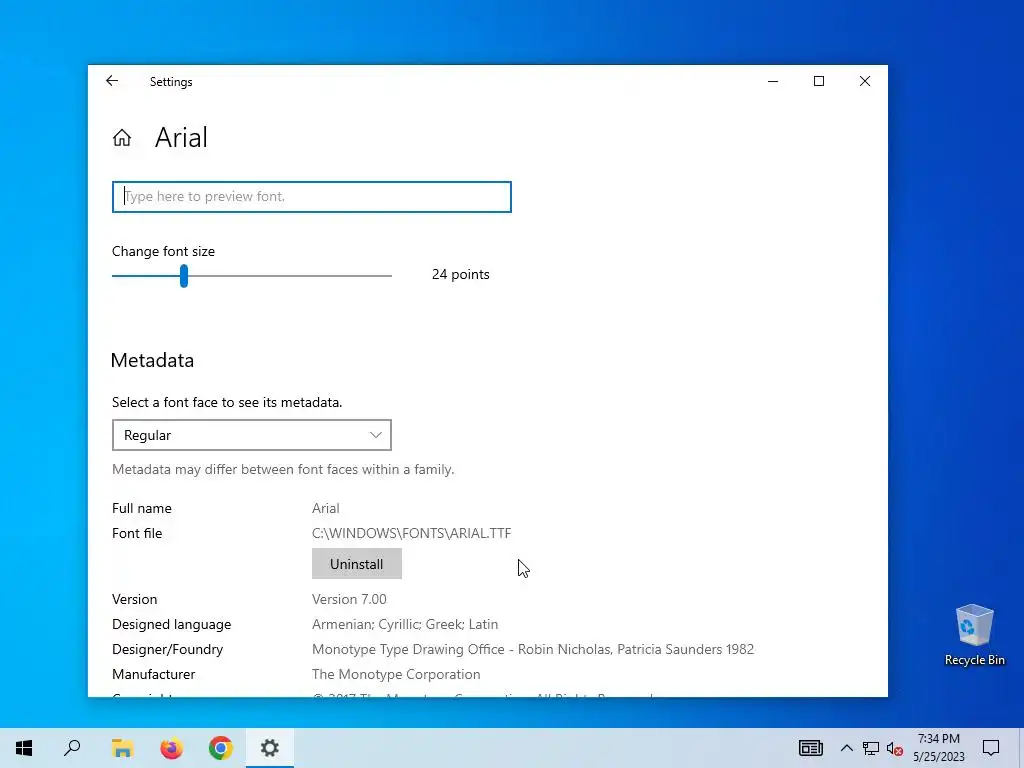Show hidden system tray icons
The height and width of the screenshot is (768, 1024).
point(846,748)
